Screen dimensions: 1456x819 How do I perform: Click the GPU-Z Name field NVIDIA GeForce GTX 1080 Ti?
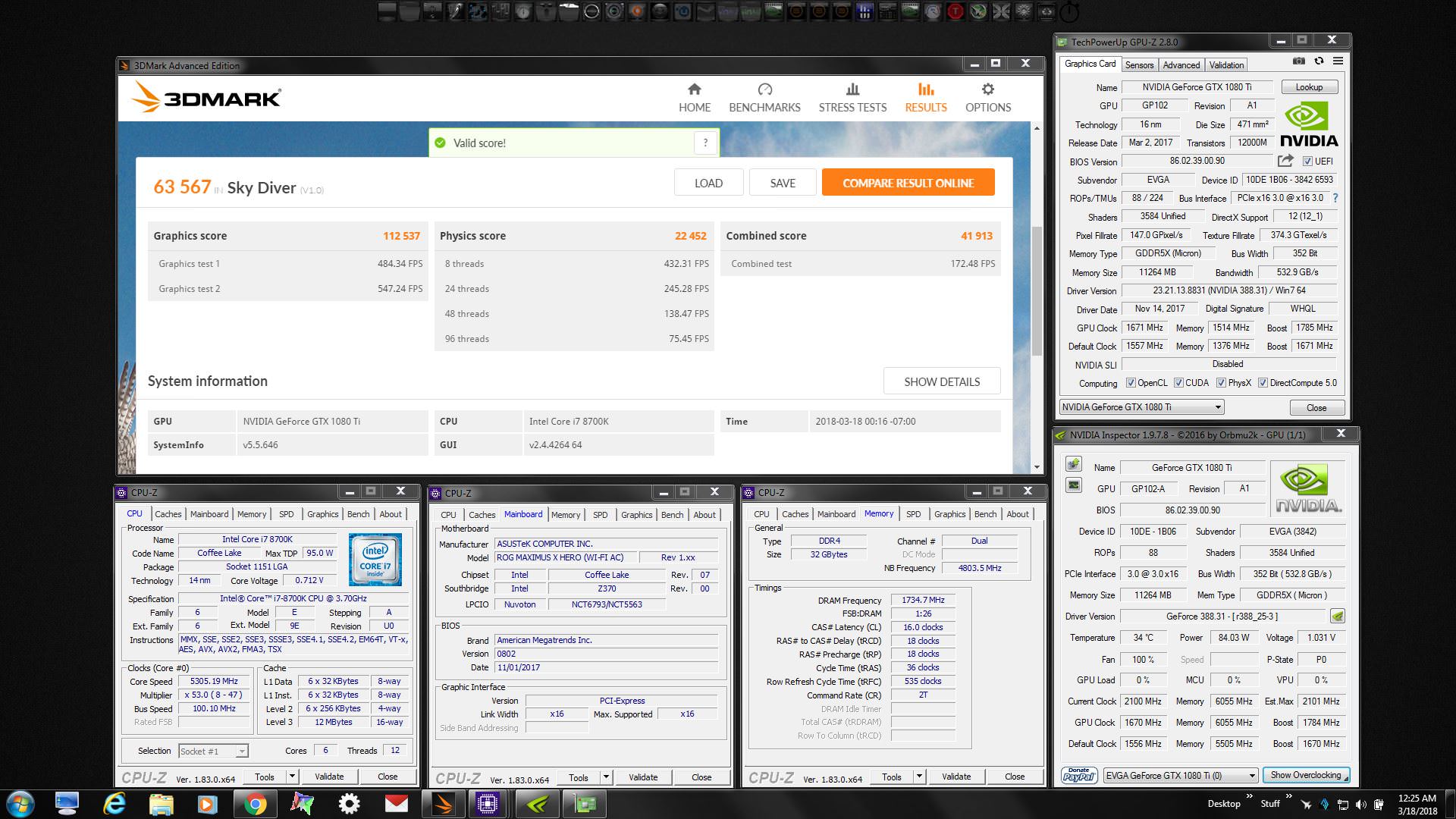[1197, 87]
